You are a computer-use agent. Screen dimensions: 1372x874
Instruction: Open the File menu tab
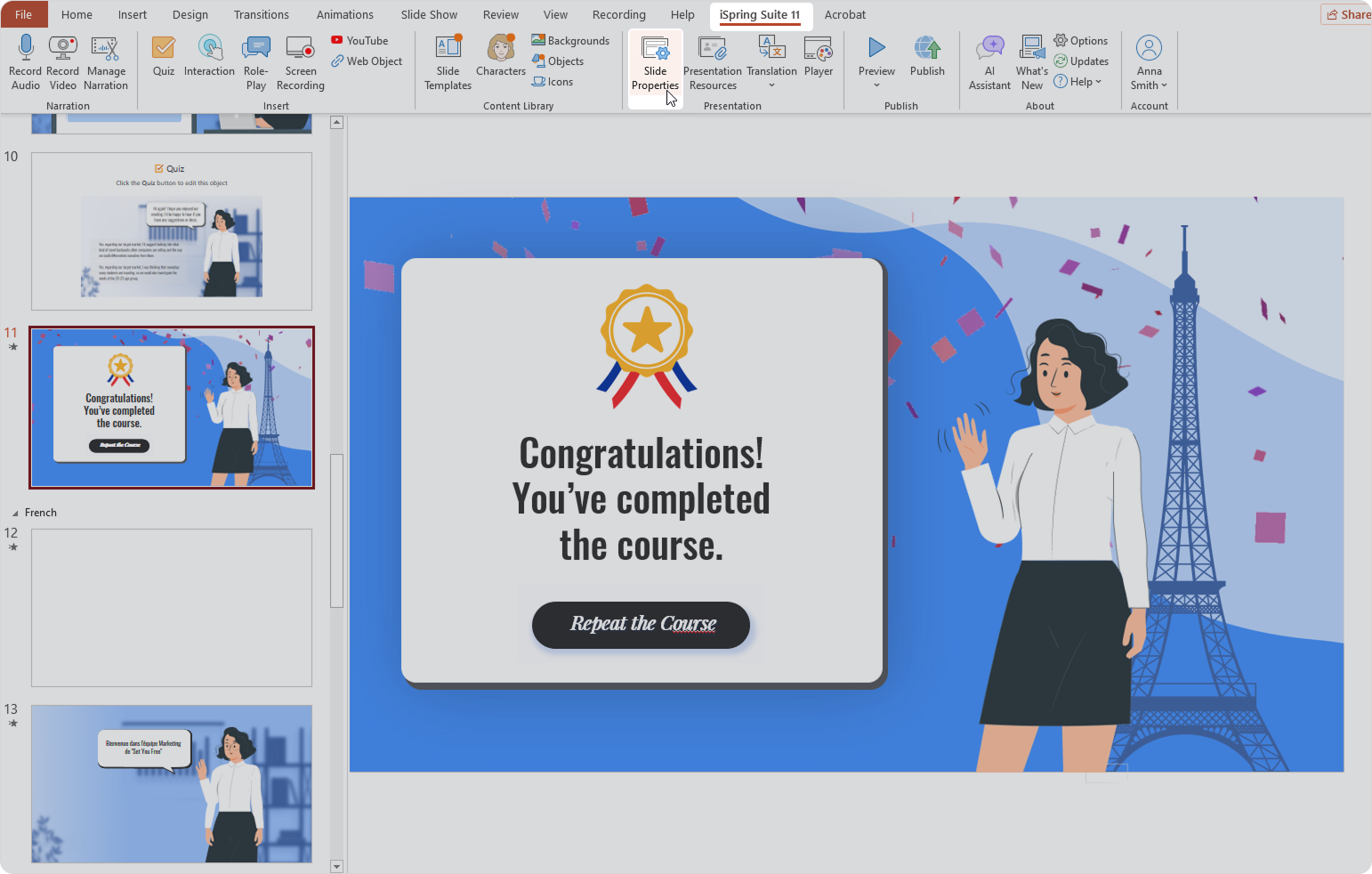[x=24, y=15]
